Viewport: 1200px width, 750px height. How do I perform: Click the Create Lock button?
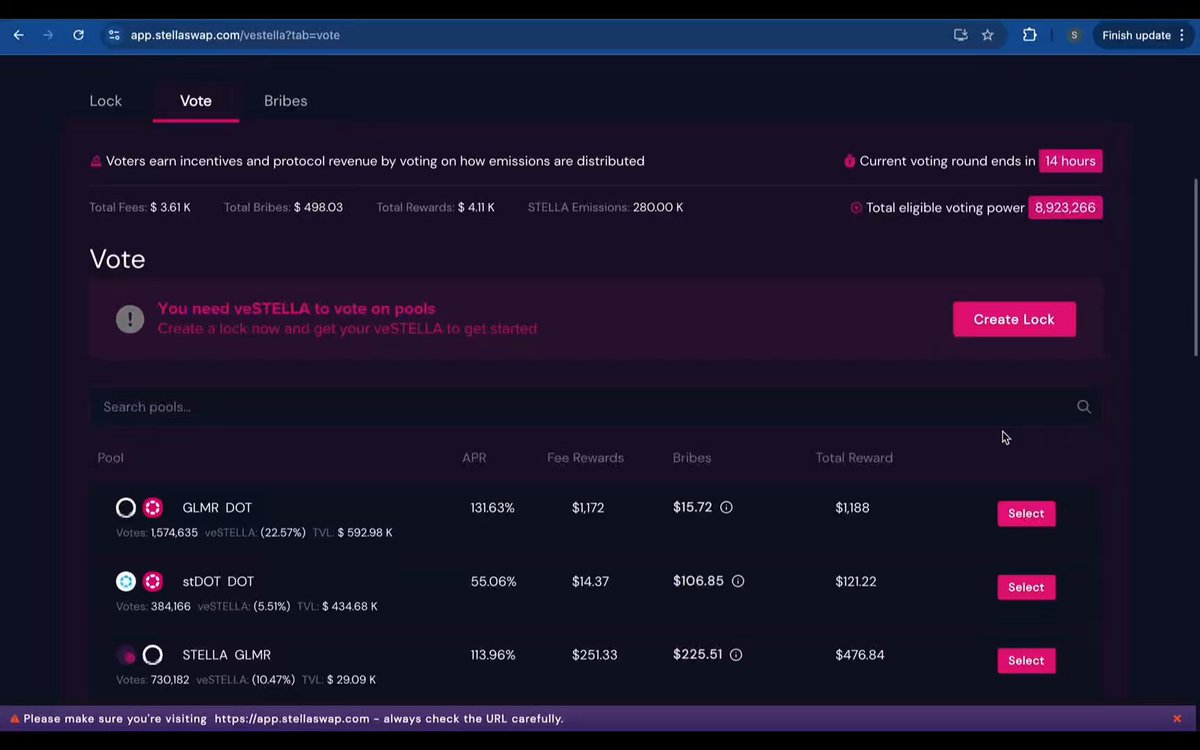[x=1014, y=319]
